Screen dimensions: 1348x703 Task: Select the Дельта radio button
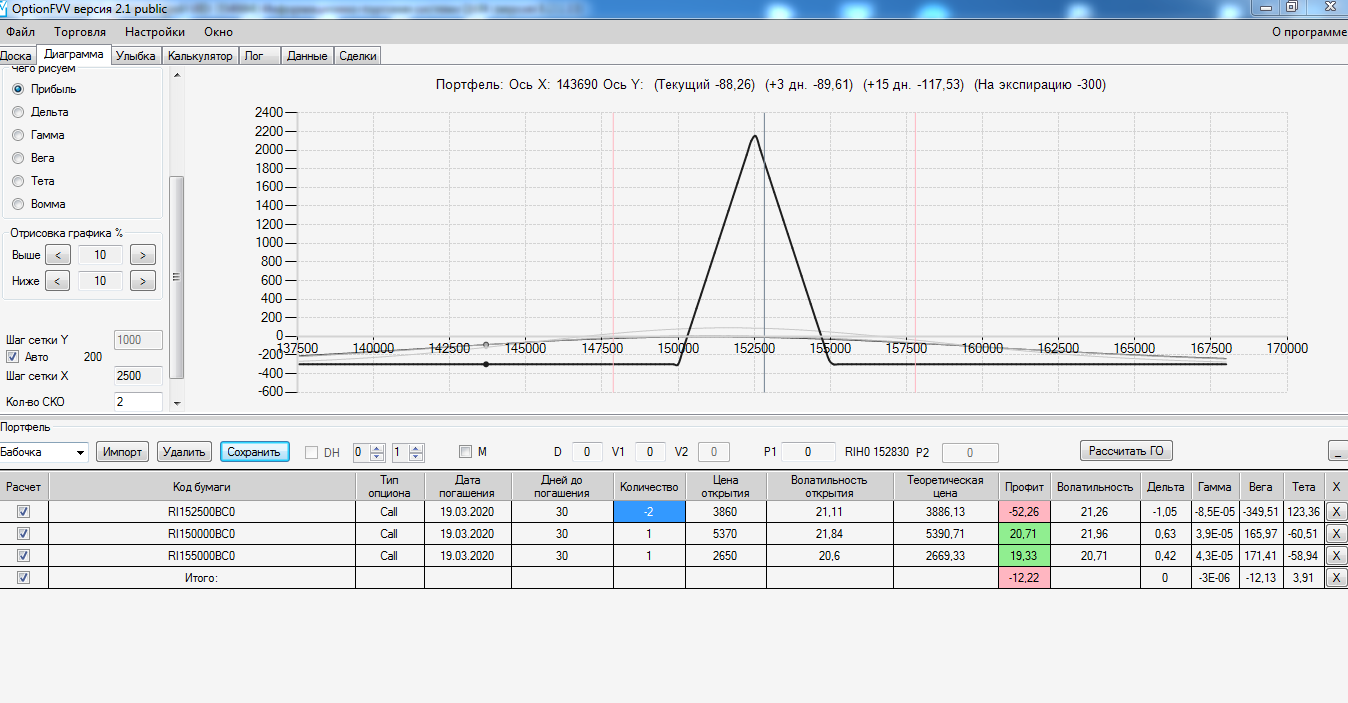click(18, 112)
